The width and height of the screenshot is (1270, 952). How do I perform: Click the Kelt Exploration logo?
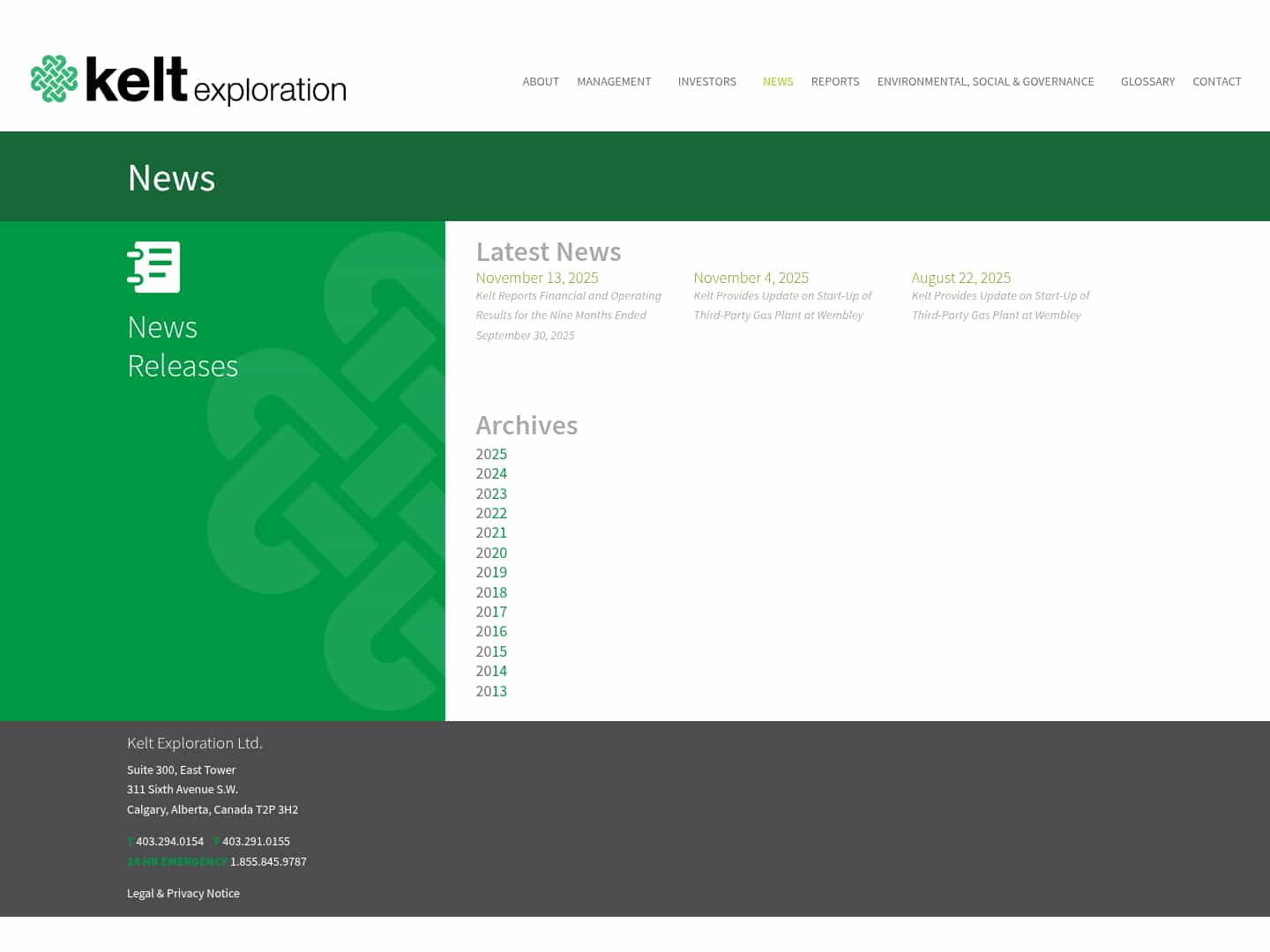tap(188, 79)
